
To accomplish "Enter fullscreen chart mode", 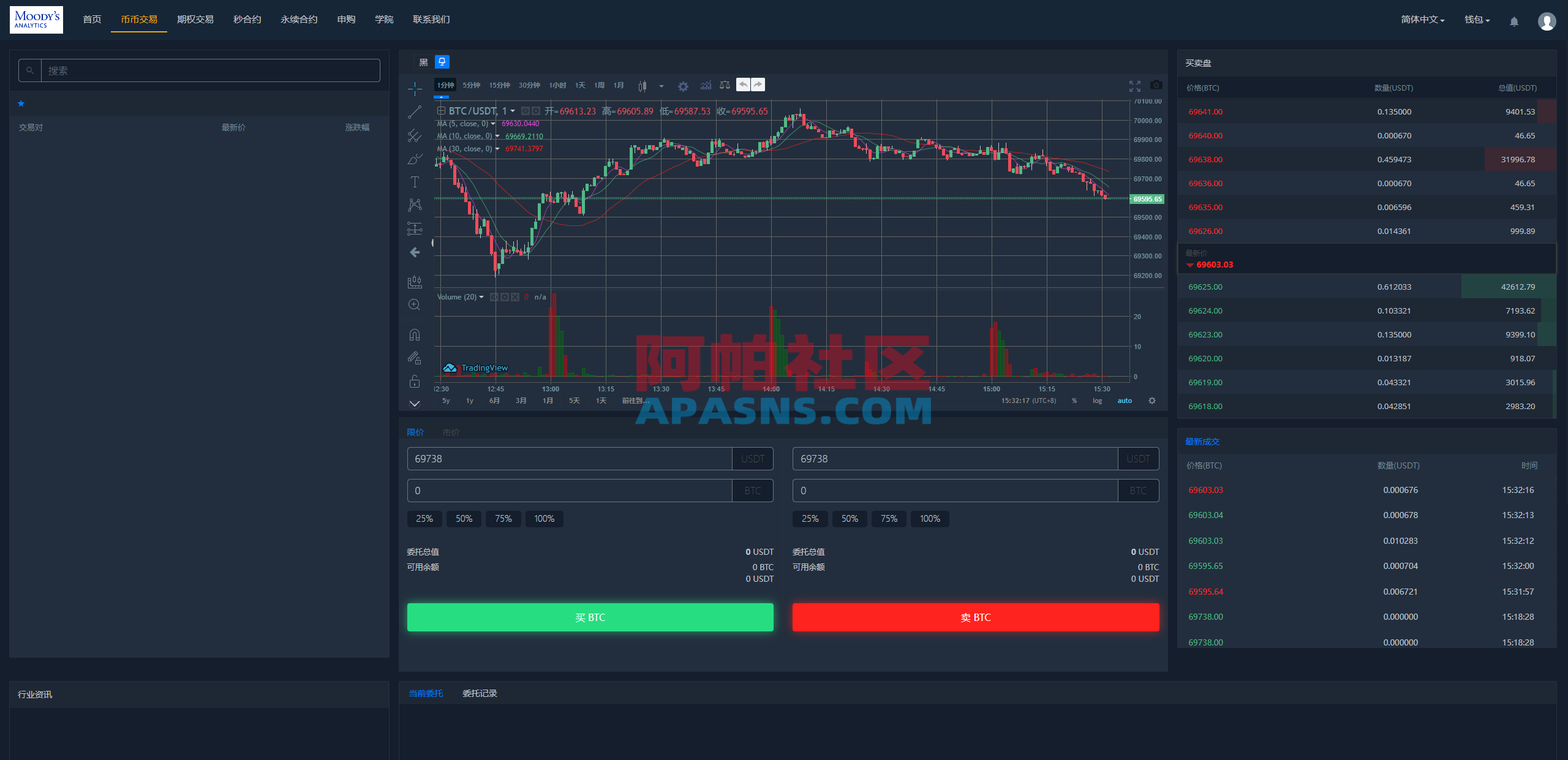I will (1135, 86).
